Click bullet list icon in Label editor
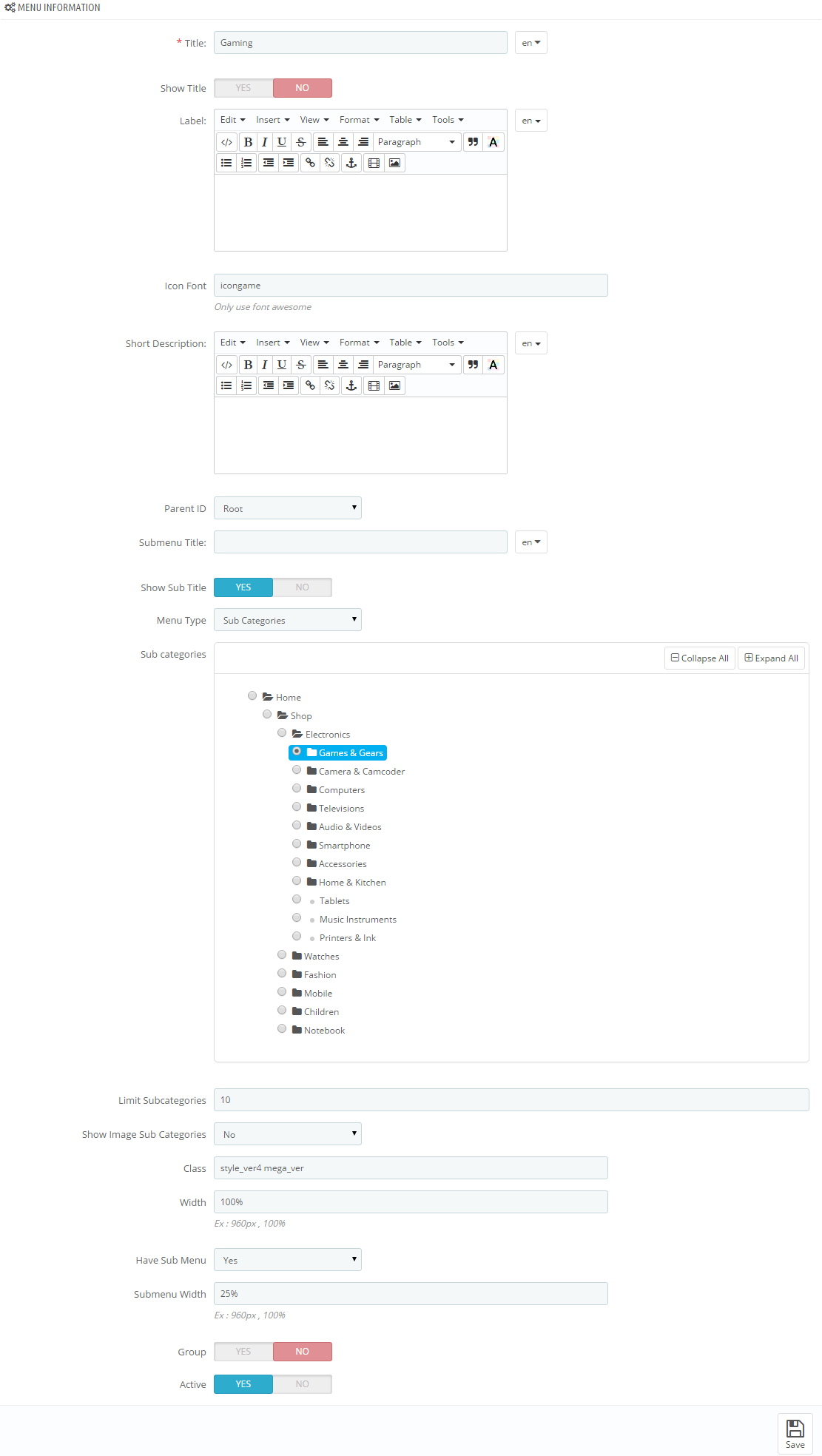 click(227, 163)
